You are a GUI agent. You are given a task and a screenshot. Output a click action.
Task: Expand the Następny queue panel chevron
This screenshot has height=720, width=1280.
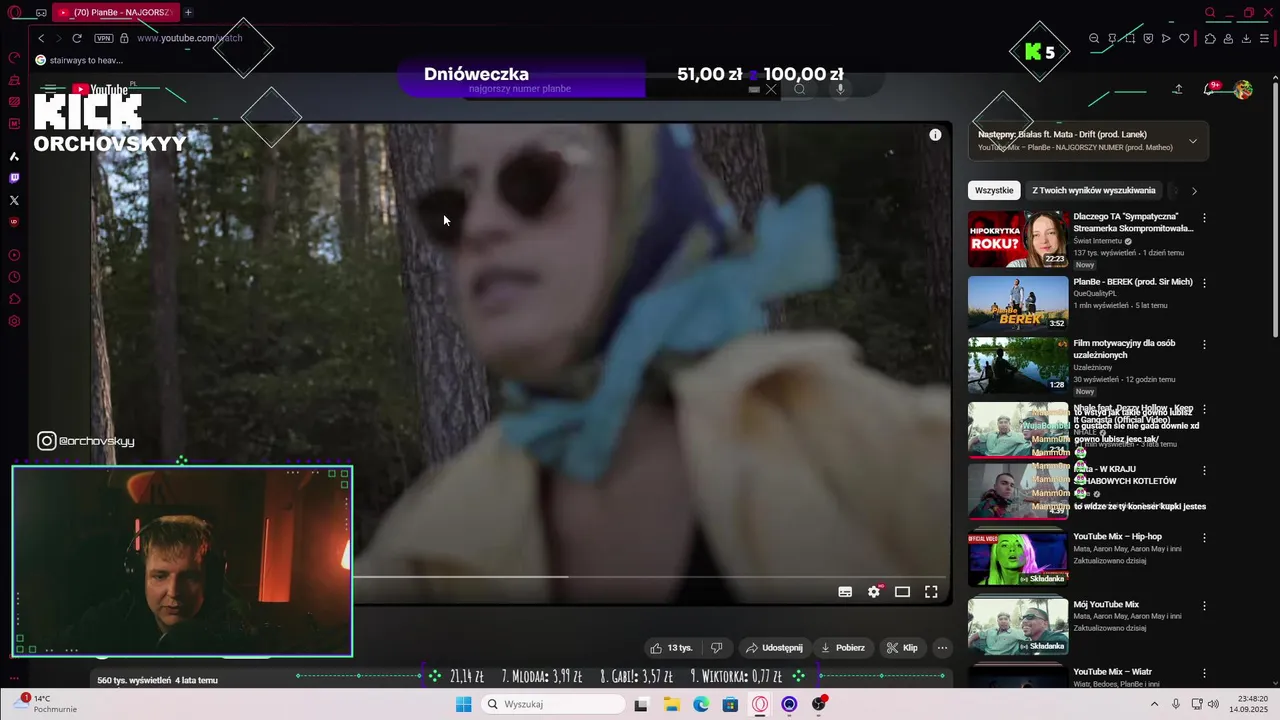[x=1192, y=141]
